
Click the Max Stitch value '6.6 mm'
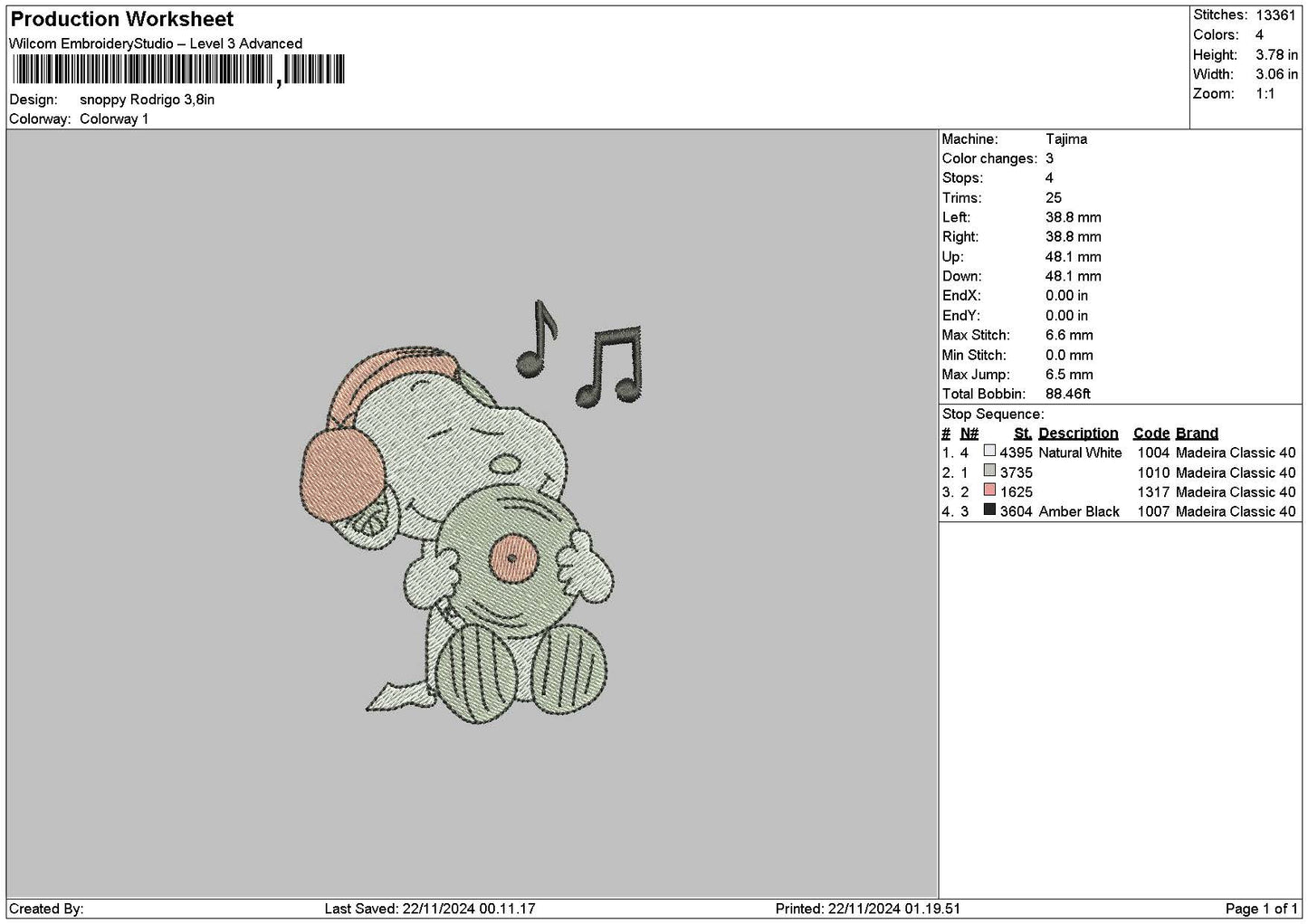click(x=1069, y=336)
